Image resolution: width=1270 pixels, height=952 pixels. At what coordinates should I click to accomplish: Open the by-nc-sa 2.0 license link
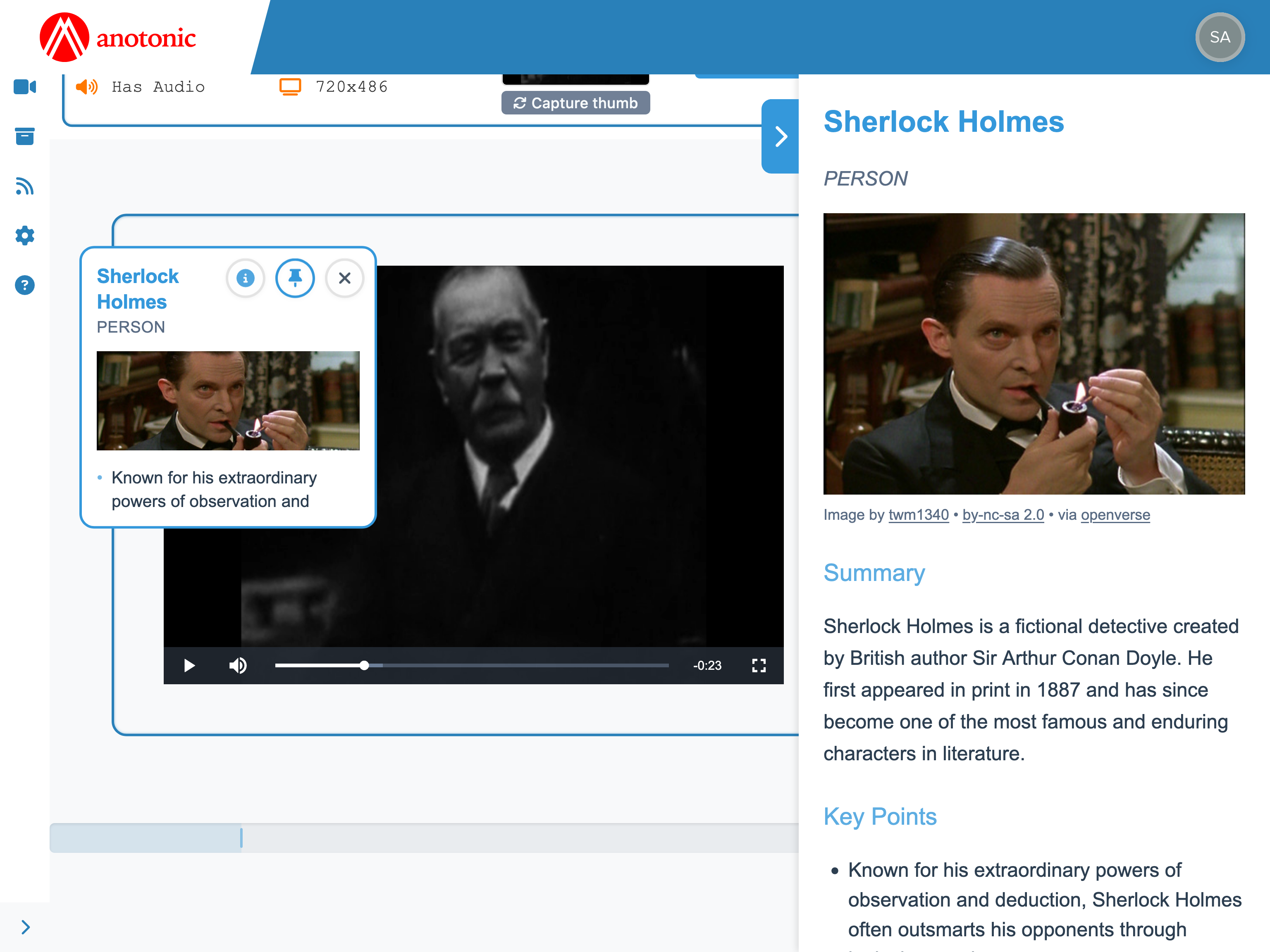pyautogui.click(x=1003, y=515)
